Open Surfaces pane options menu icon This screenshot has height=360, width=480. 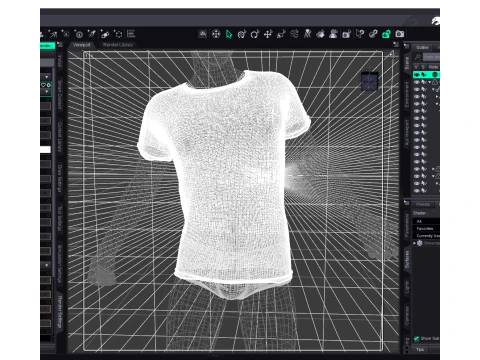coord(407,202)
